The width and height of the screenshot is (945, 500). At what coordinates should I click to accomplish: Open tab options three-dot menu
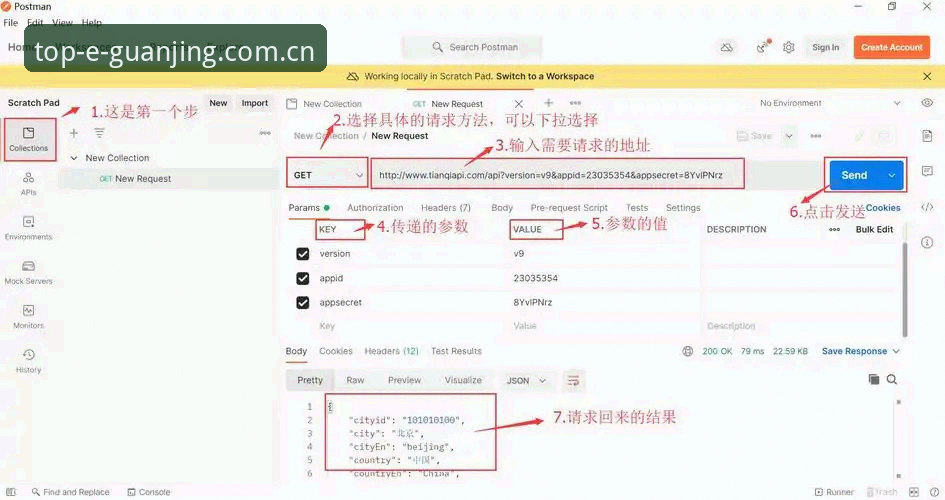[575, 103]
